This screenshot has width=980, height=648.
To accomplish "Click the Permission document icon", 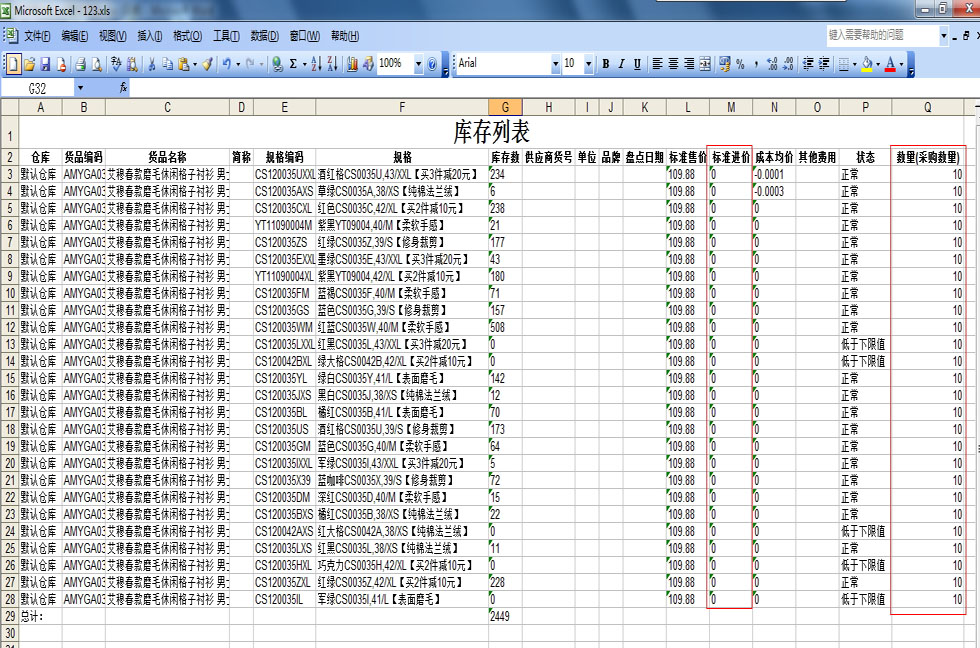I will [x=61, y=64].
